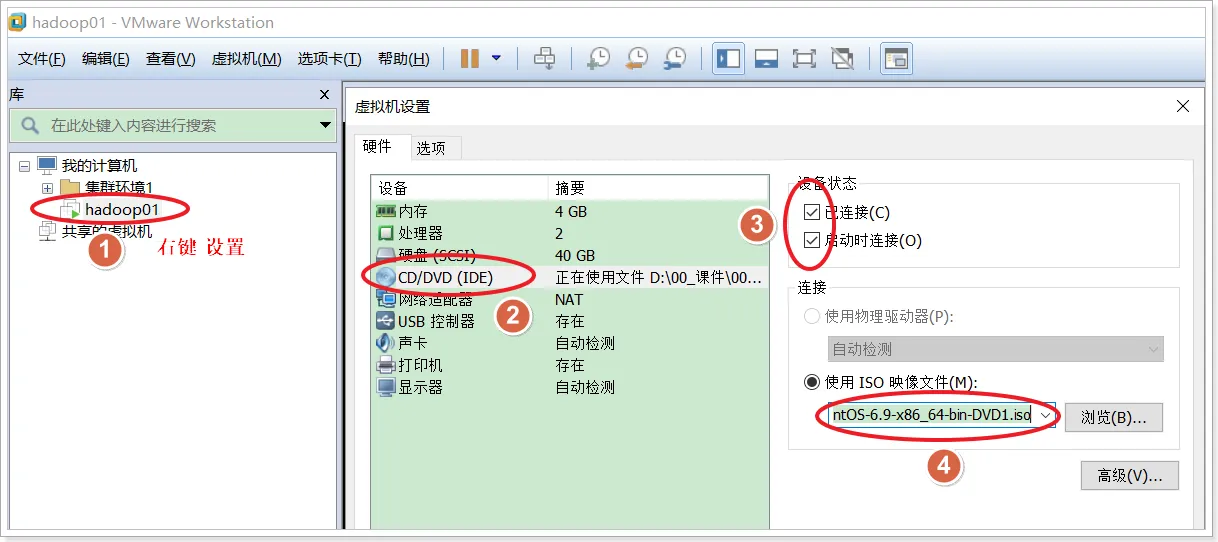Open the 虚拟机(M) menu
Screen dimensions: 1218x542
247,59
